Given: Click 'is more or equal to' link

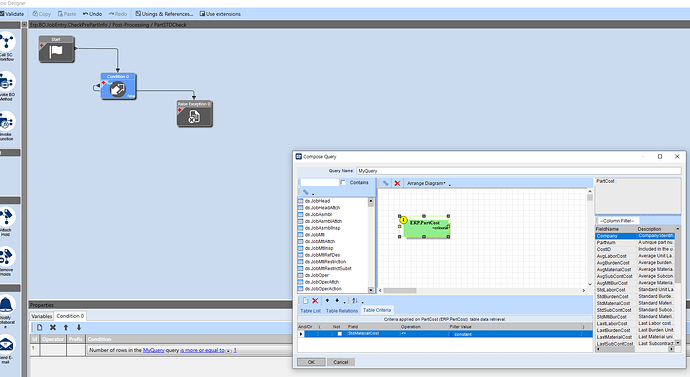Looking at the screenshot, I should coord(202,350).
